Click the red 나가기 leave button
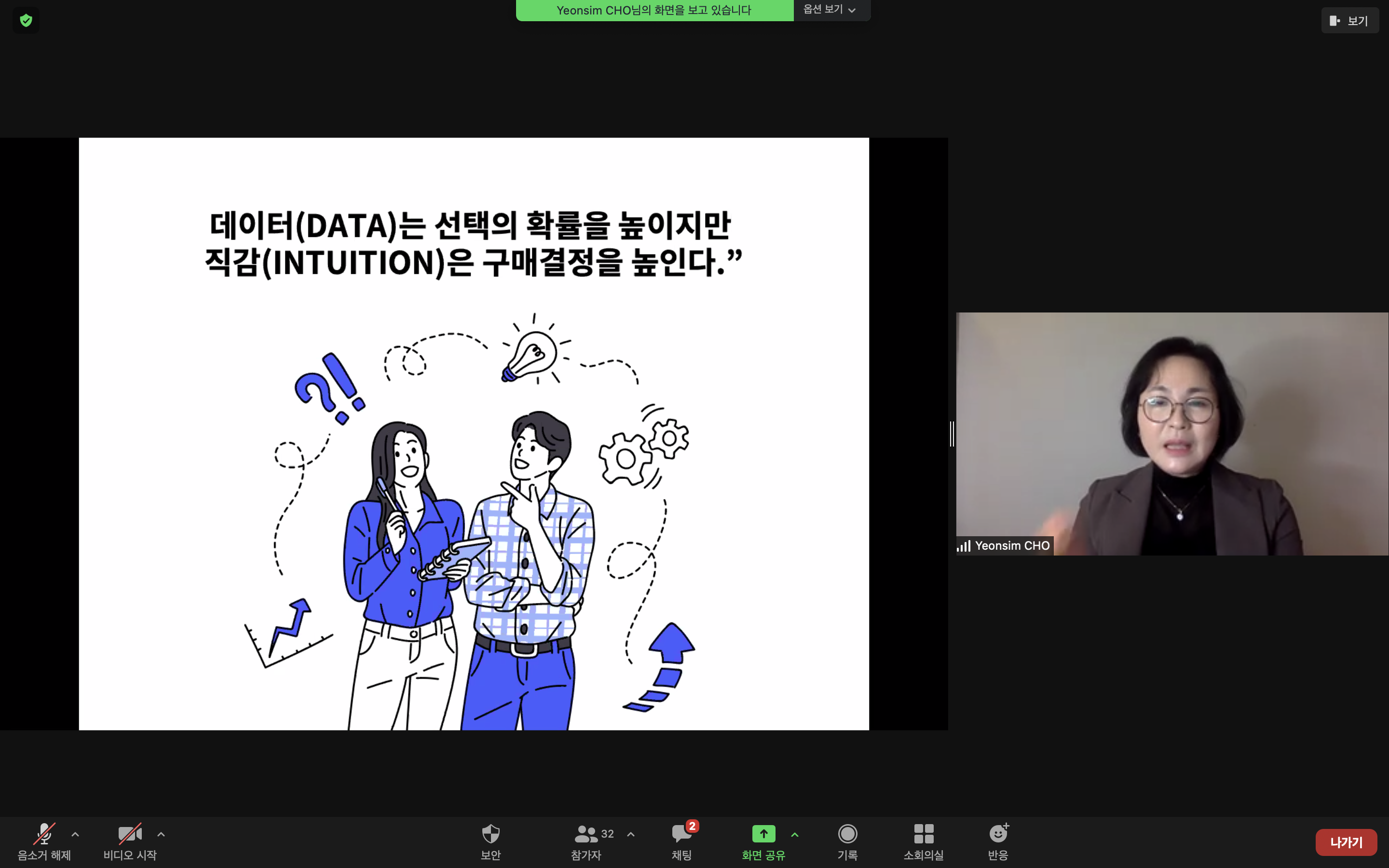1389x868 pixels. [x=1346, y=842]
